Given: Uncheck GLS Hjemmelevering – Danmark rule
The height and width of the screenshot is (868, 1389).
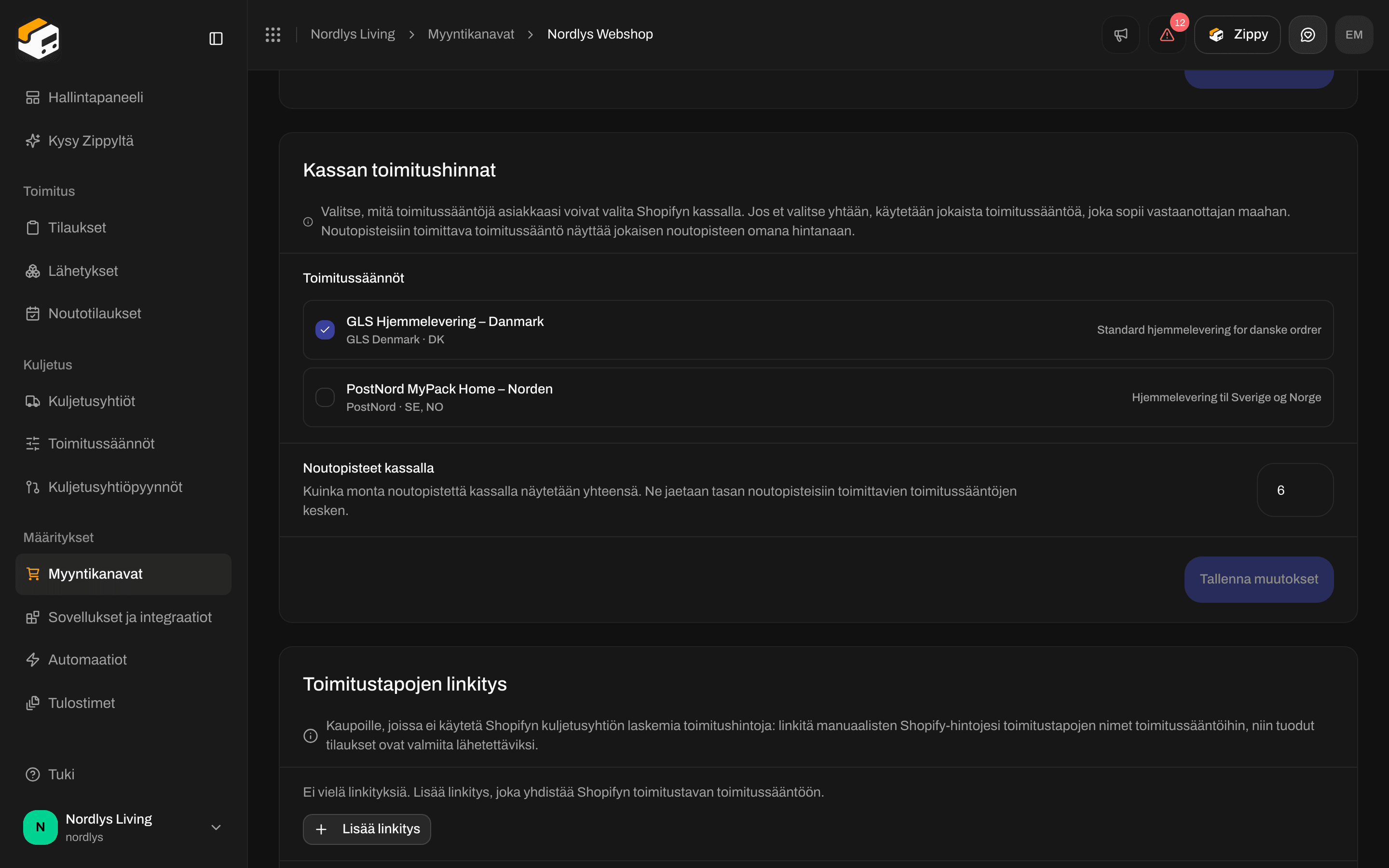Looking at the screenshot, I should tap(325, 329).
